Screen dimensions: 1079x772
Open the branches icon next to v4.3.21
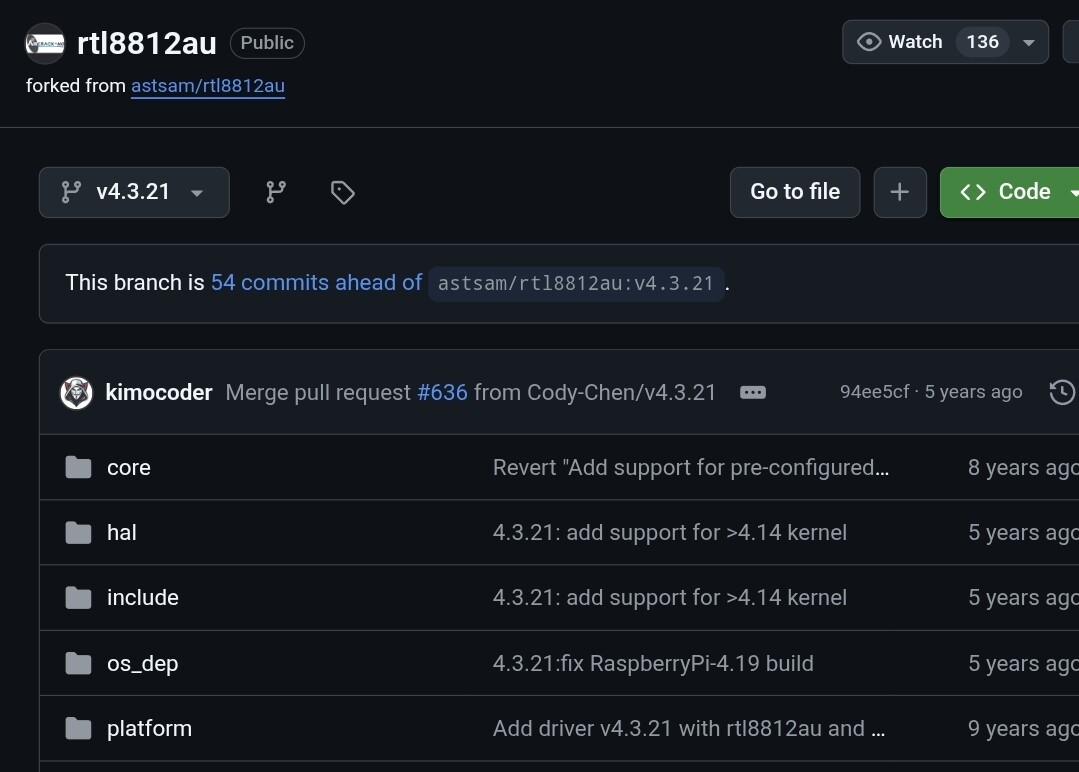pos(276,192)
